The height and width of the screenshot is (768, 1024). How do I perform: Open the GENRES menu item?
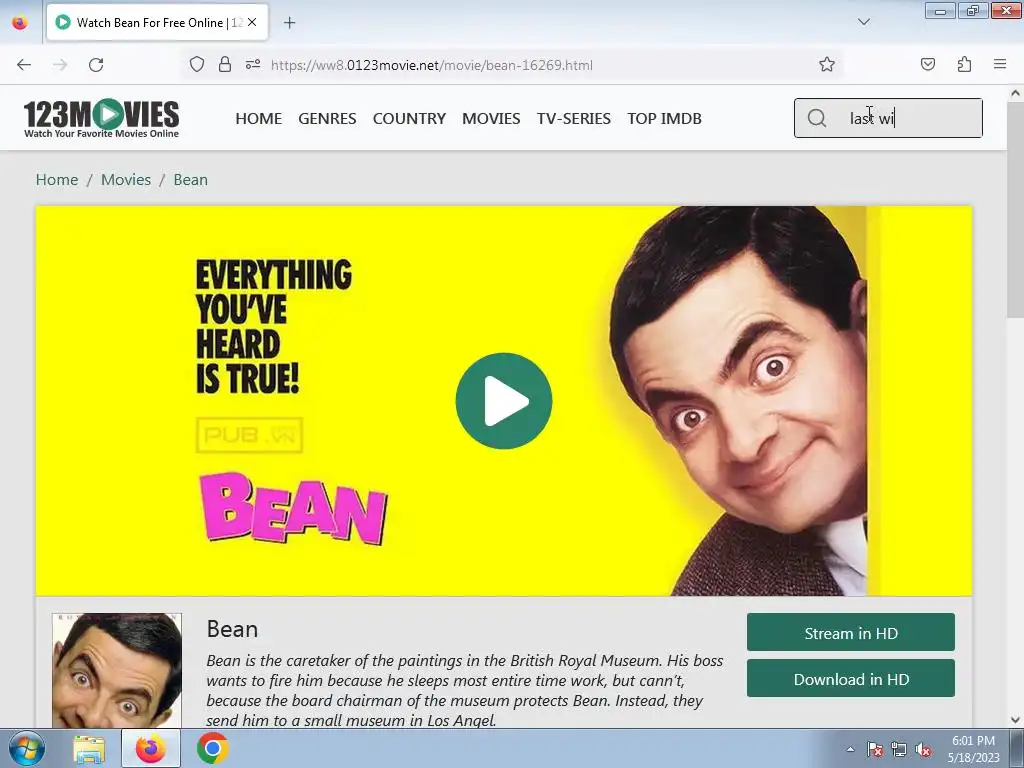tap(327, 119)
